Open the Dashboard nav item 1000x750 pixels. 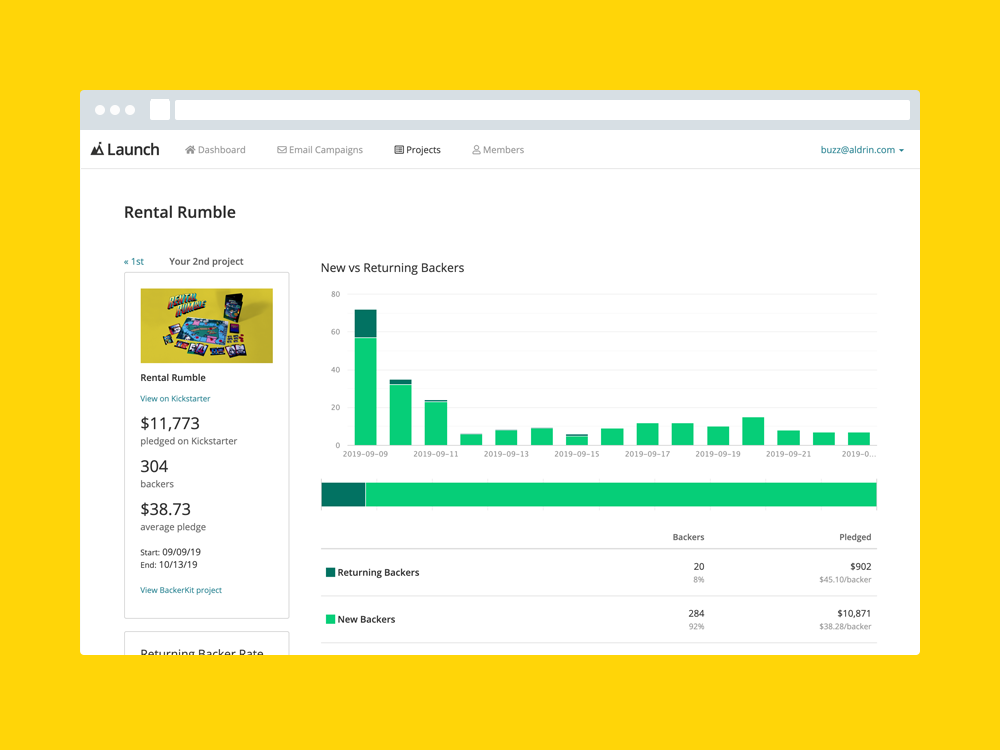tap(215, 150)
